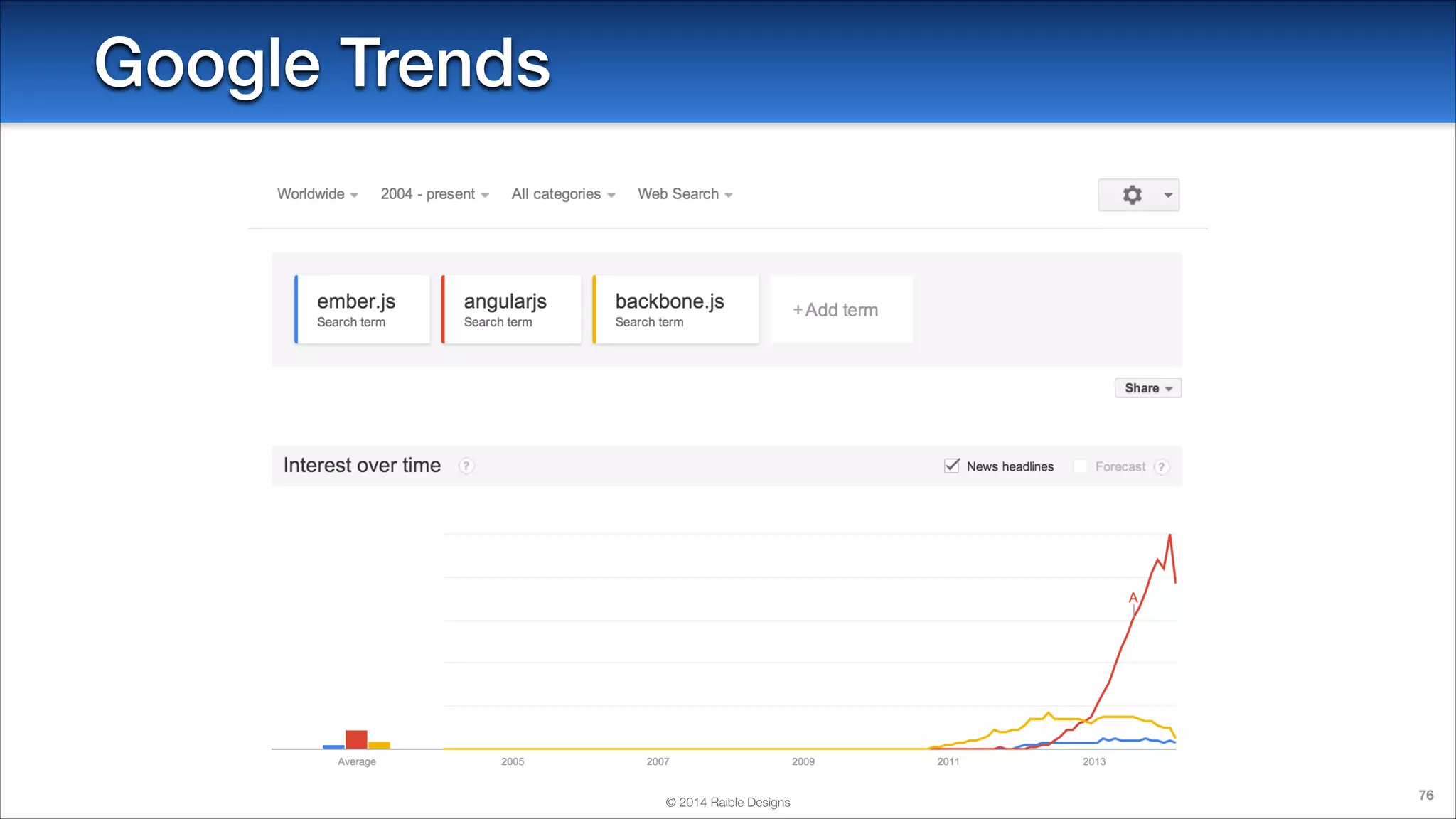
Task: Click the 2009 axis label
Action: click(803, 761)
